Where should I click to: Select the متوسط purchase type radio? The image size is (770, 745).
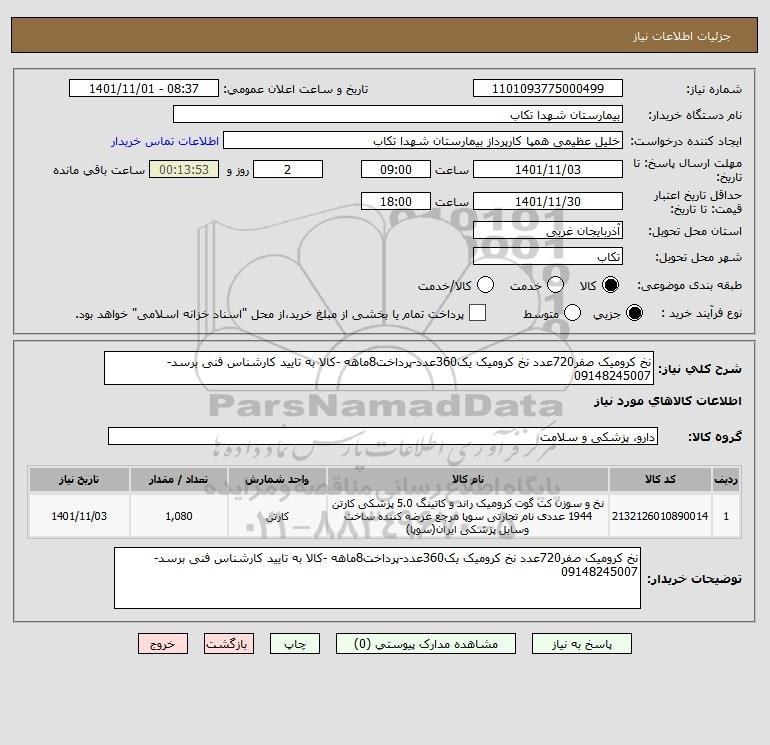coord(572,313)
